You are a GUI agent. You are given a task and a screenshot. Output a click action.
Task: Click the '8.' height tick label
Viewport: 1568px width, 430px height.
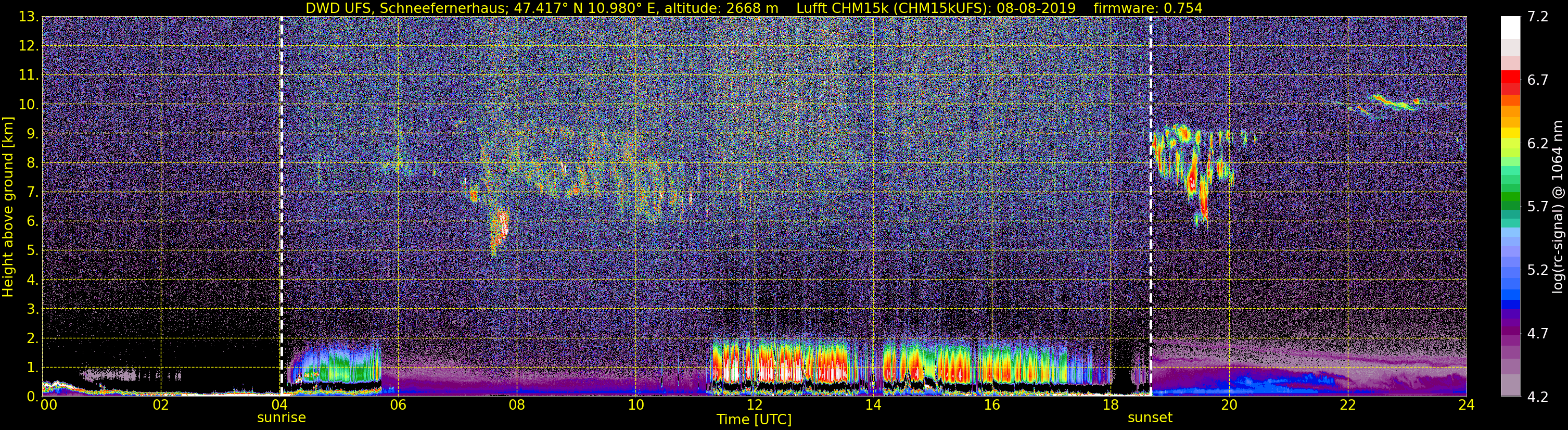coord(33,163)
